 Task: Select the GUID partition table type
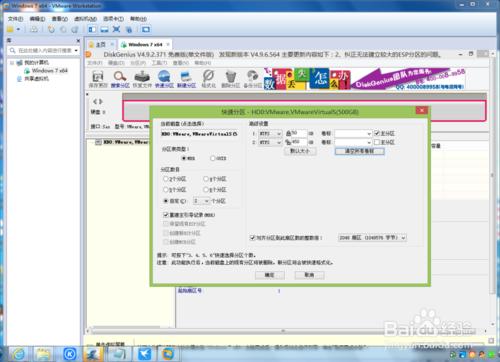[218, 158]
